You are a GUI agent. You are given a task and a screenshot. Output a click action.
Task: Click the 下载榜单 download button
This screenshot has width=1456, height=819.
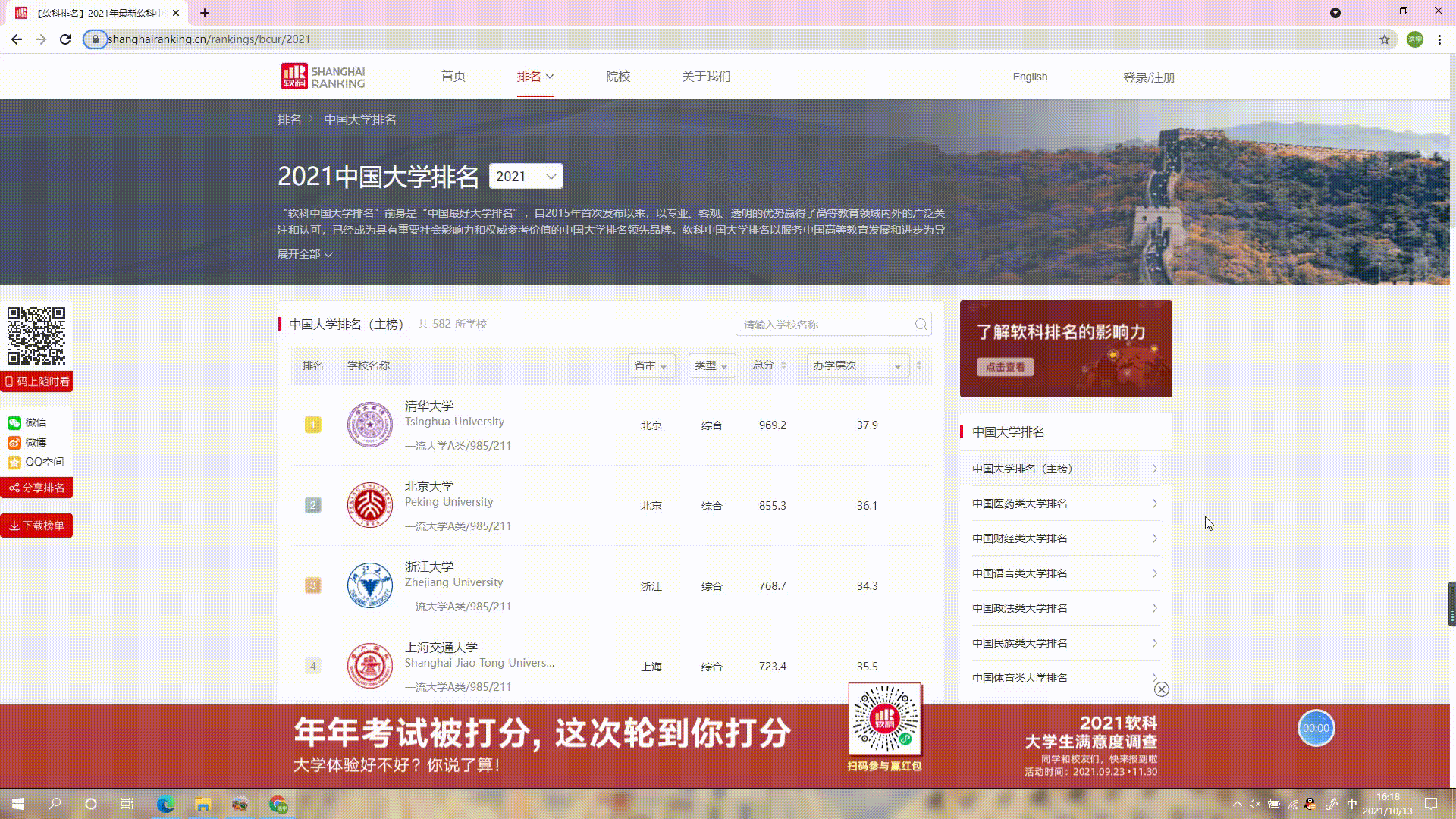pos(36,526)
